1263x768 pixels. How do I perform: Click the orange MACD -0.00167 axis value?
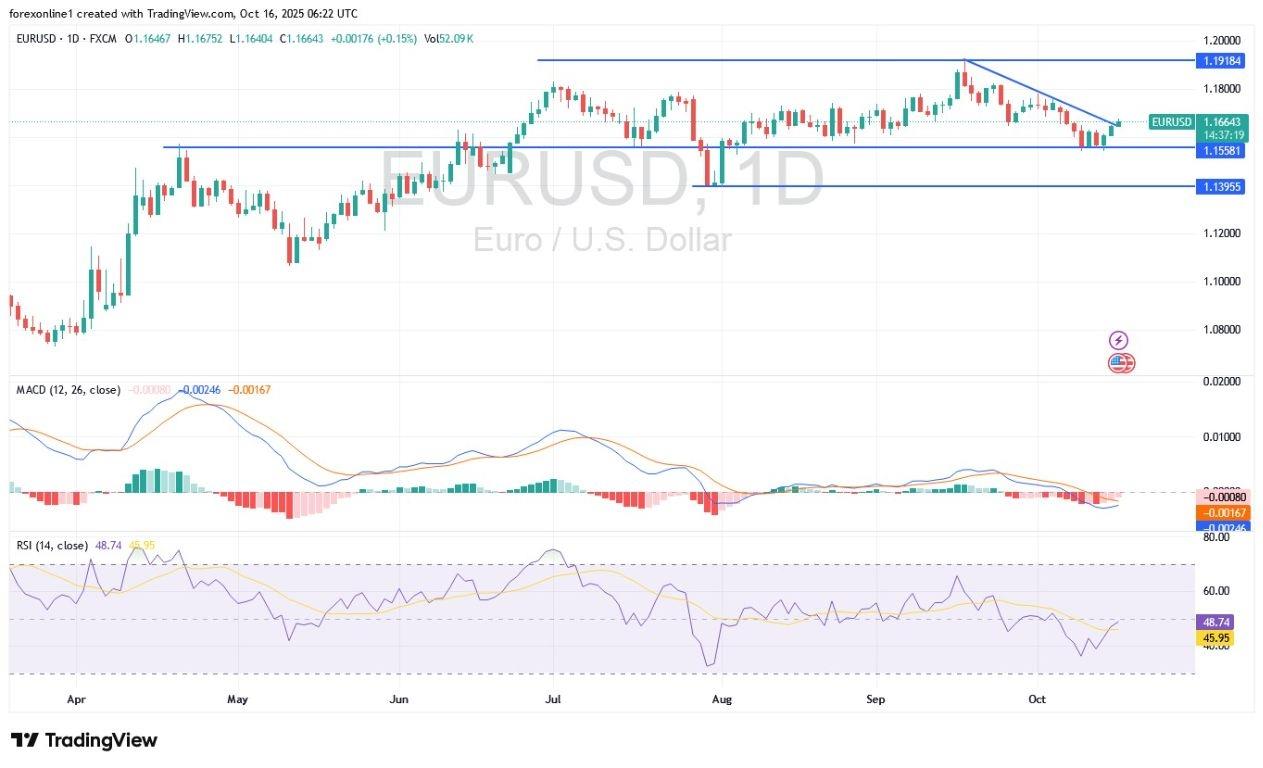(x=1220, y=512)
